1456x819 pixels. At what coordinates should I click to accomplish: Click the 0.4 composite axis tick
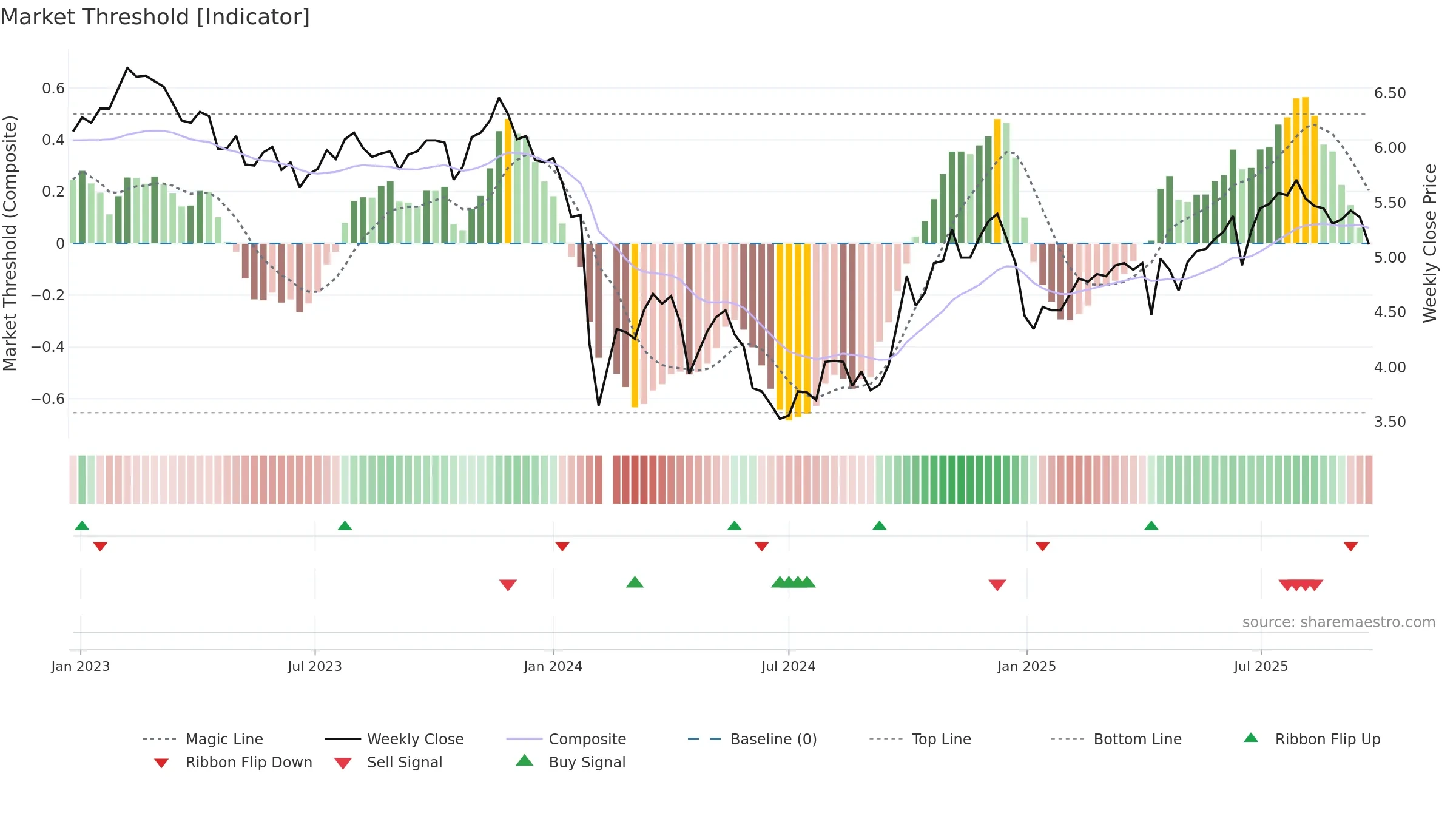click(x=53, y=140)
